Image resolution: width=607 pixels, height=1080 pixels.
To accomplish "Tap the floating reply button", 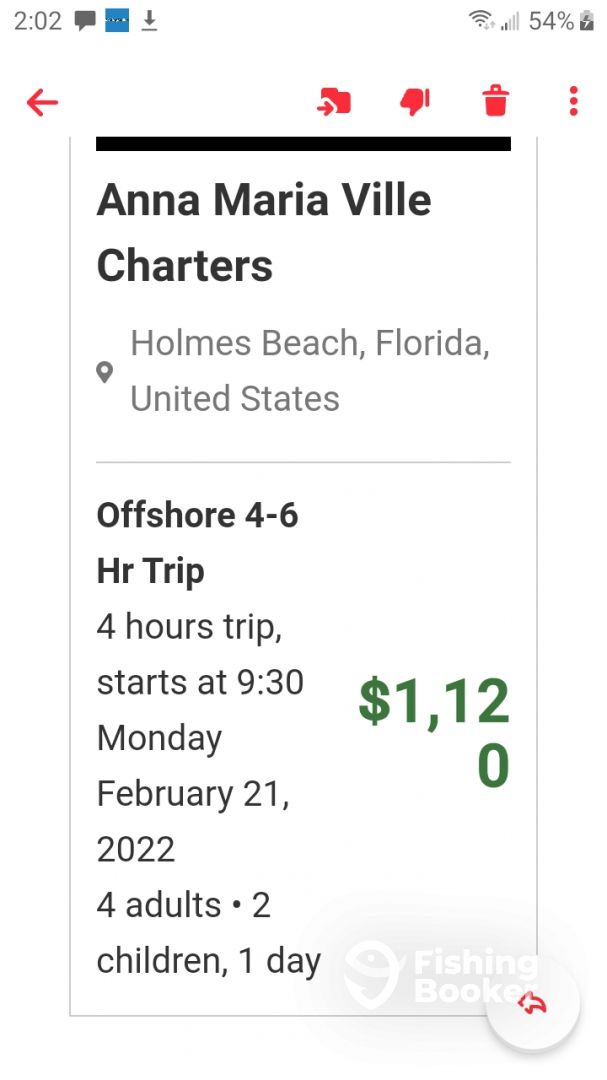I will pyautogui.click(x=533, y=1005).
